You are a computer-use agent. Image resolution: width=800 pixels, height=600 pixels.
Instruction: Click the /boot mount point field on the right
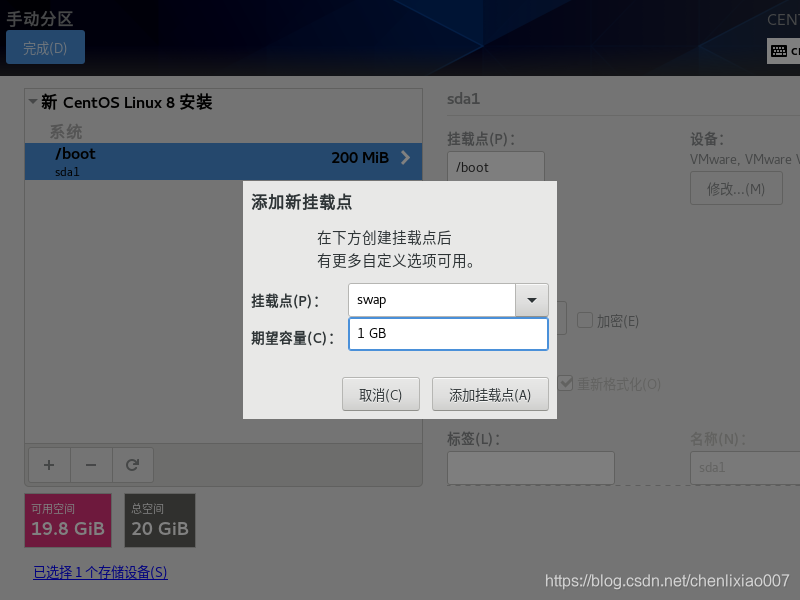pos(495,167)
